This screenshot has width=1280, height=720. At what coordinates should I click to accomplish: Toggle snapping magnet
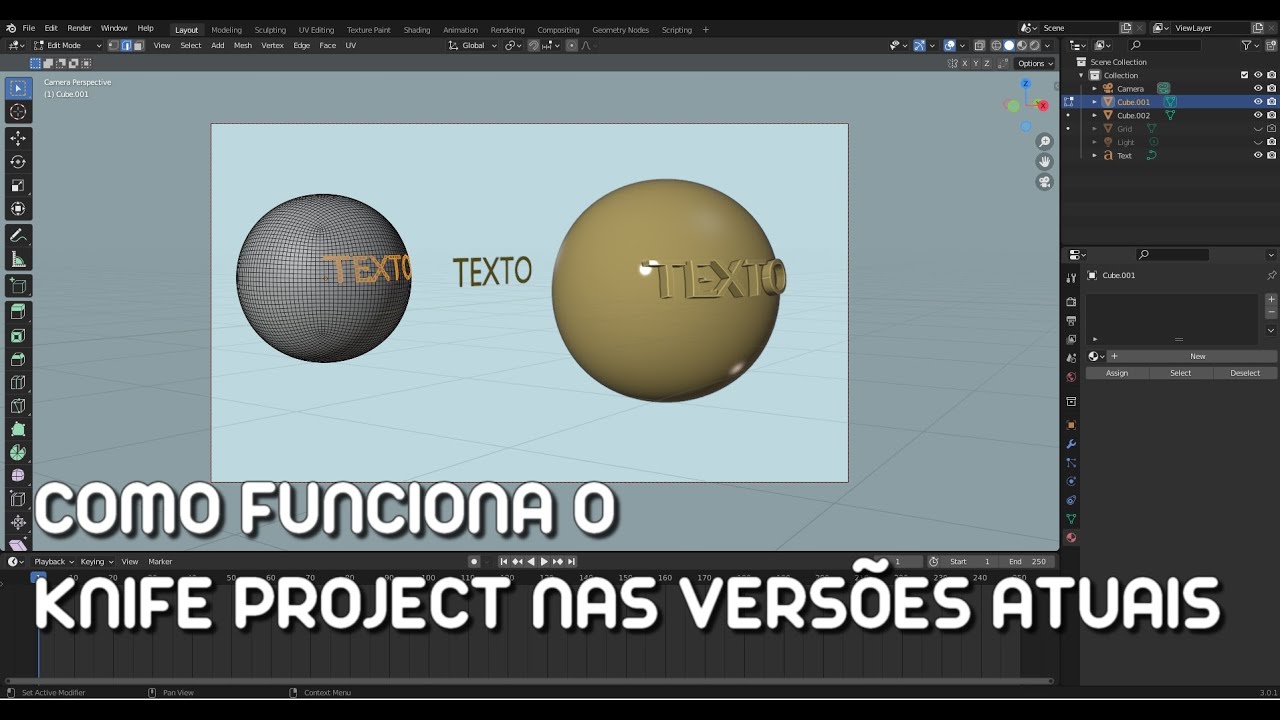click(x=534, y=45)
